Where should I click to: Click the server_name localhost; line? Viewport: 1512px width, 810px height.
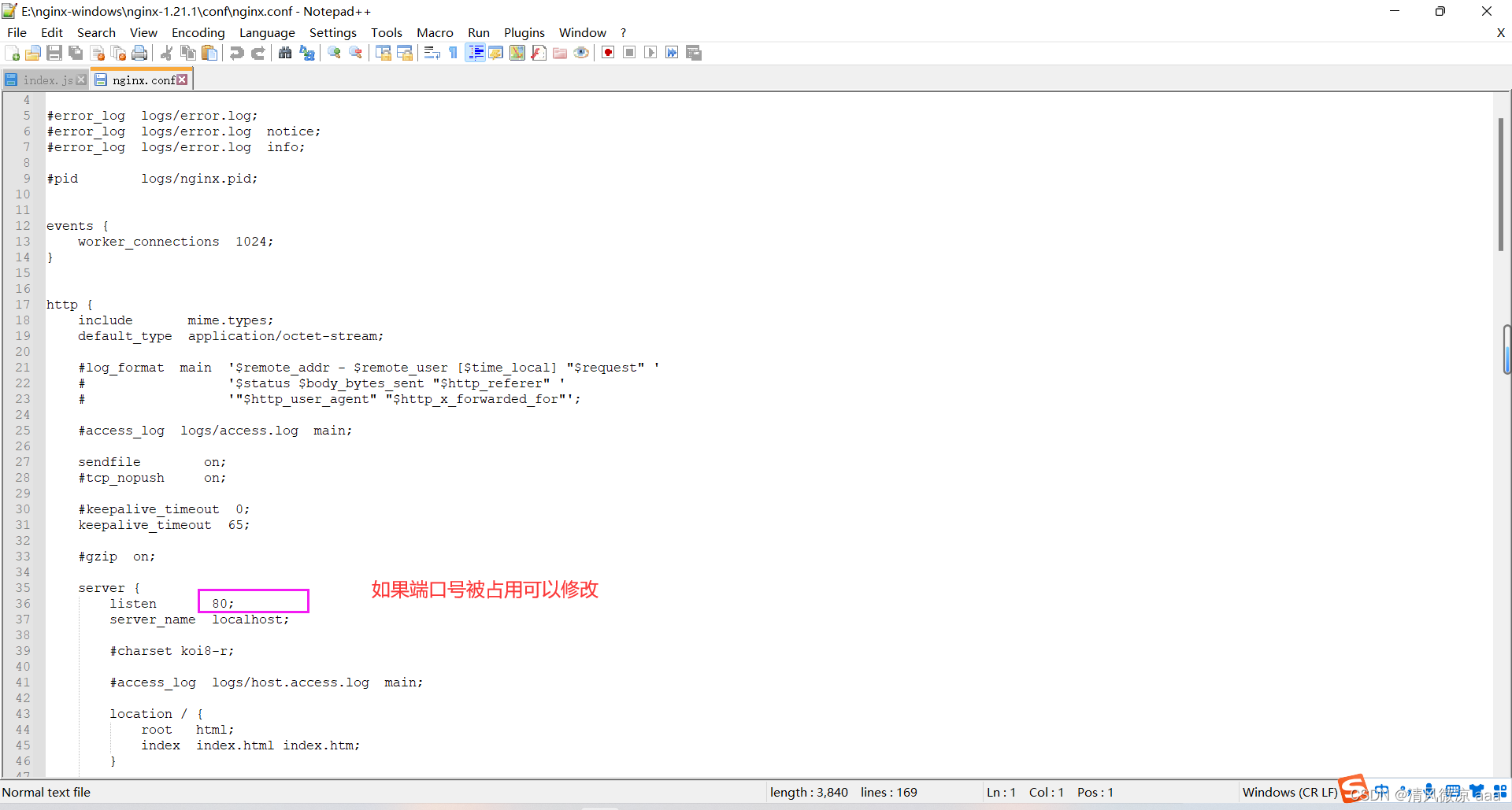[x=199, y=620]
